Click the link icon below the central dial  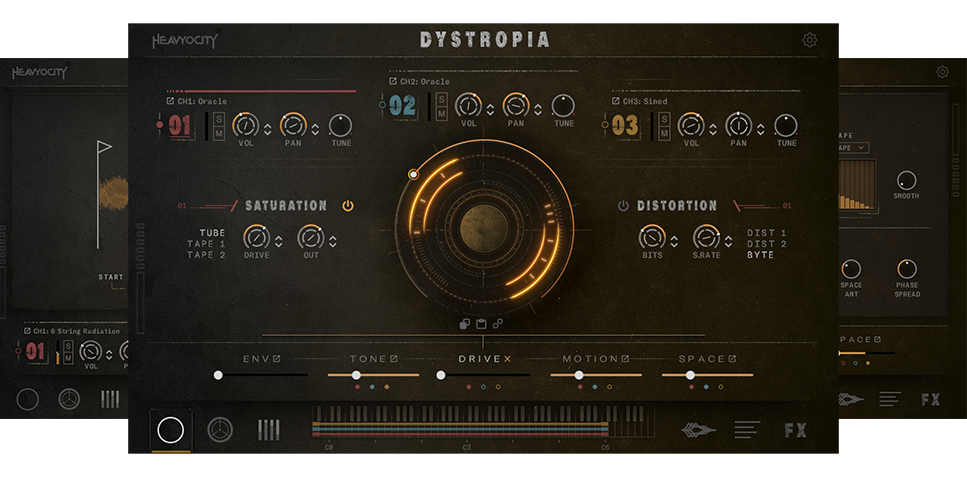point(497,323)
